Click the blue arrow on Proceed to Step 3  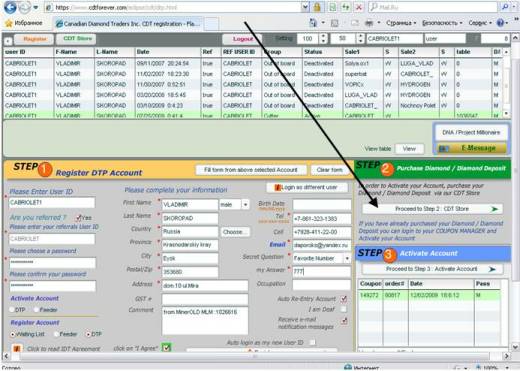pyautogui.click(x=492, y=269)
